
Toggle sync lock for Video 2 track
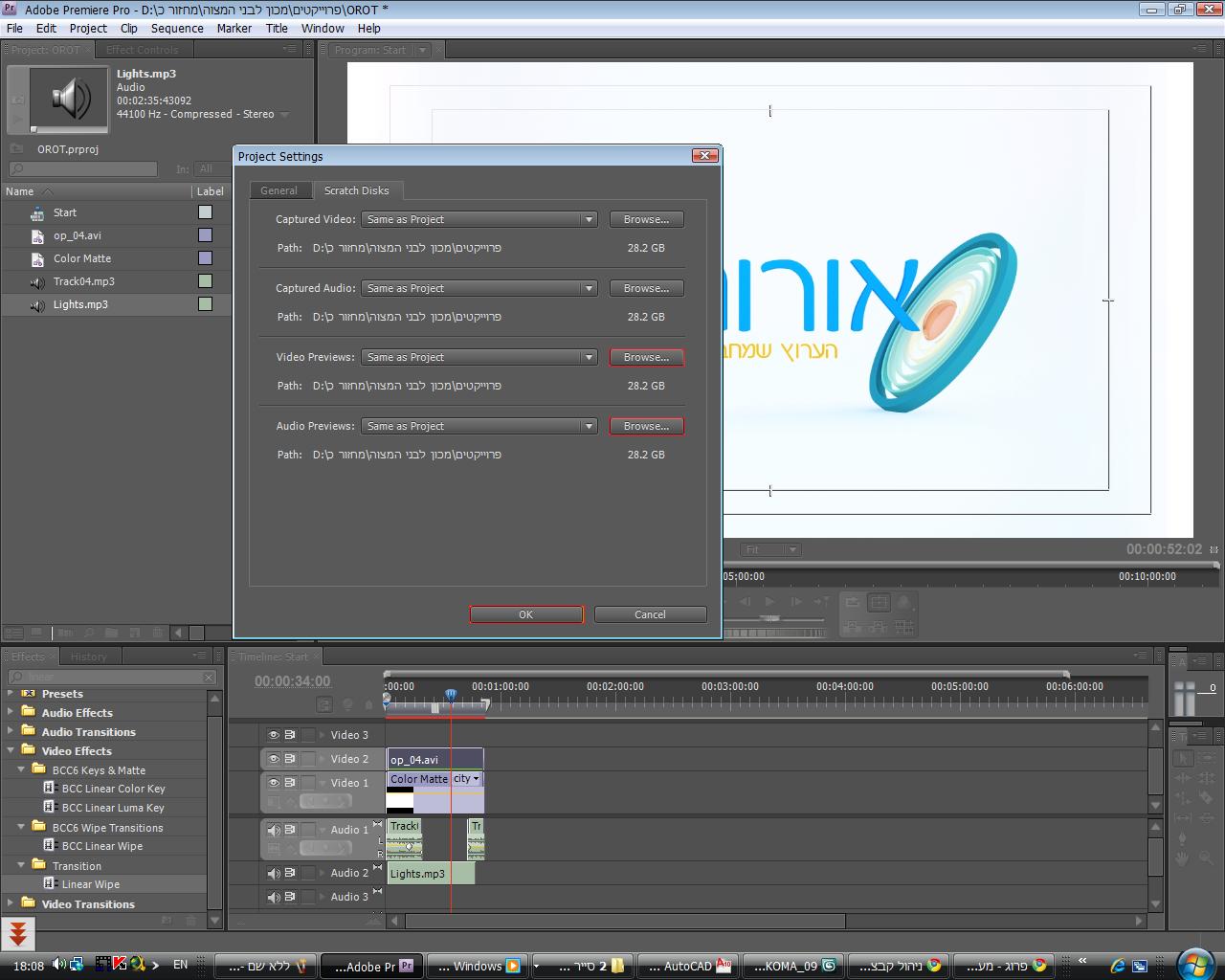(x=290, y=759)
